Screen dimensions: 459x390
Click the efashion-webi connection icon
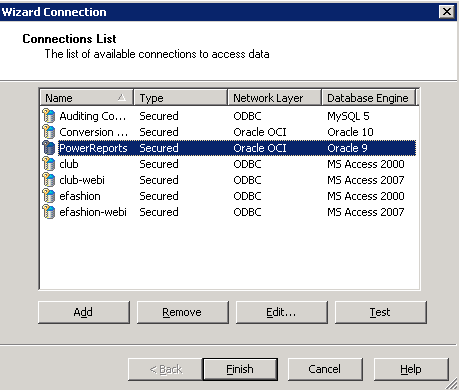point(49,212)
